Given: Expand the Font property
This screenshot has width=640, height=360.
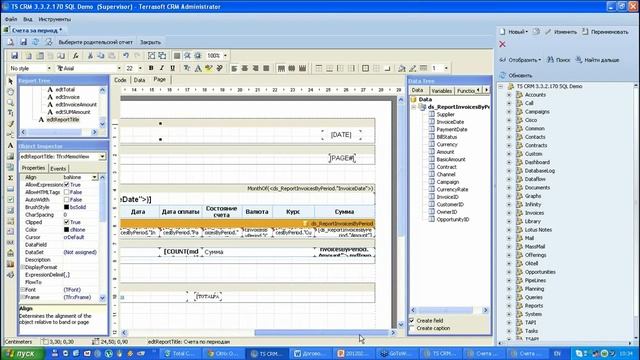Looking at the screenshot, I should click(23, 290).
